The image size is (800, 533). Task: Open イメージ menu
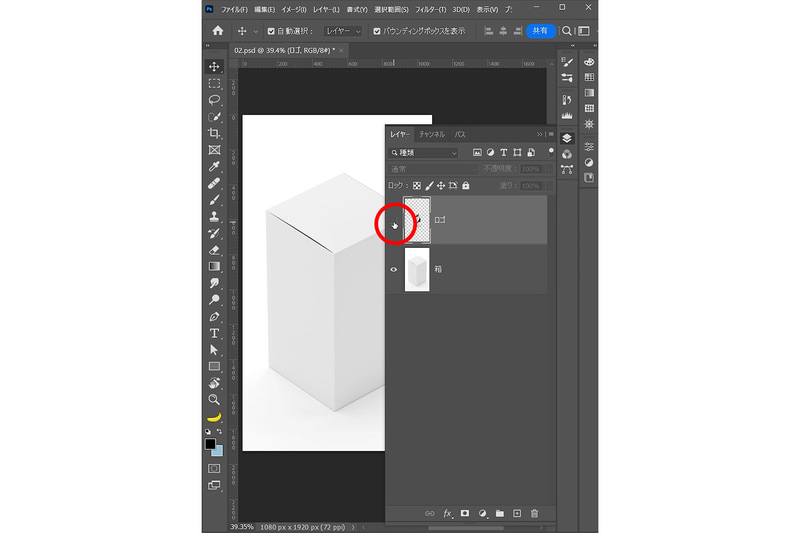294,10
